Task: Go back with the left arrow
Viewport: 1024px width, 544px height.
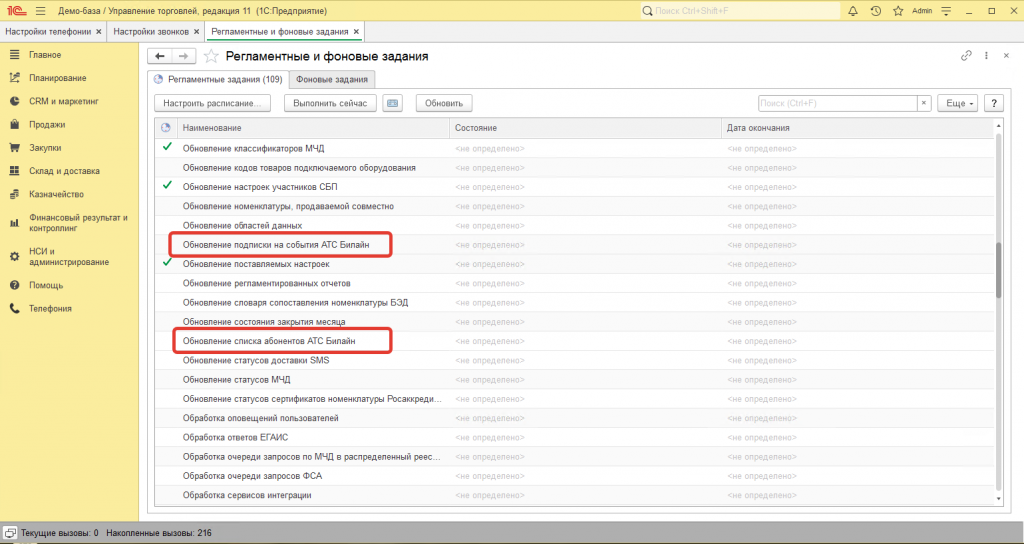Action: [x=159, y=56]
